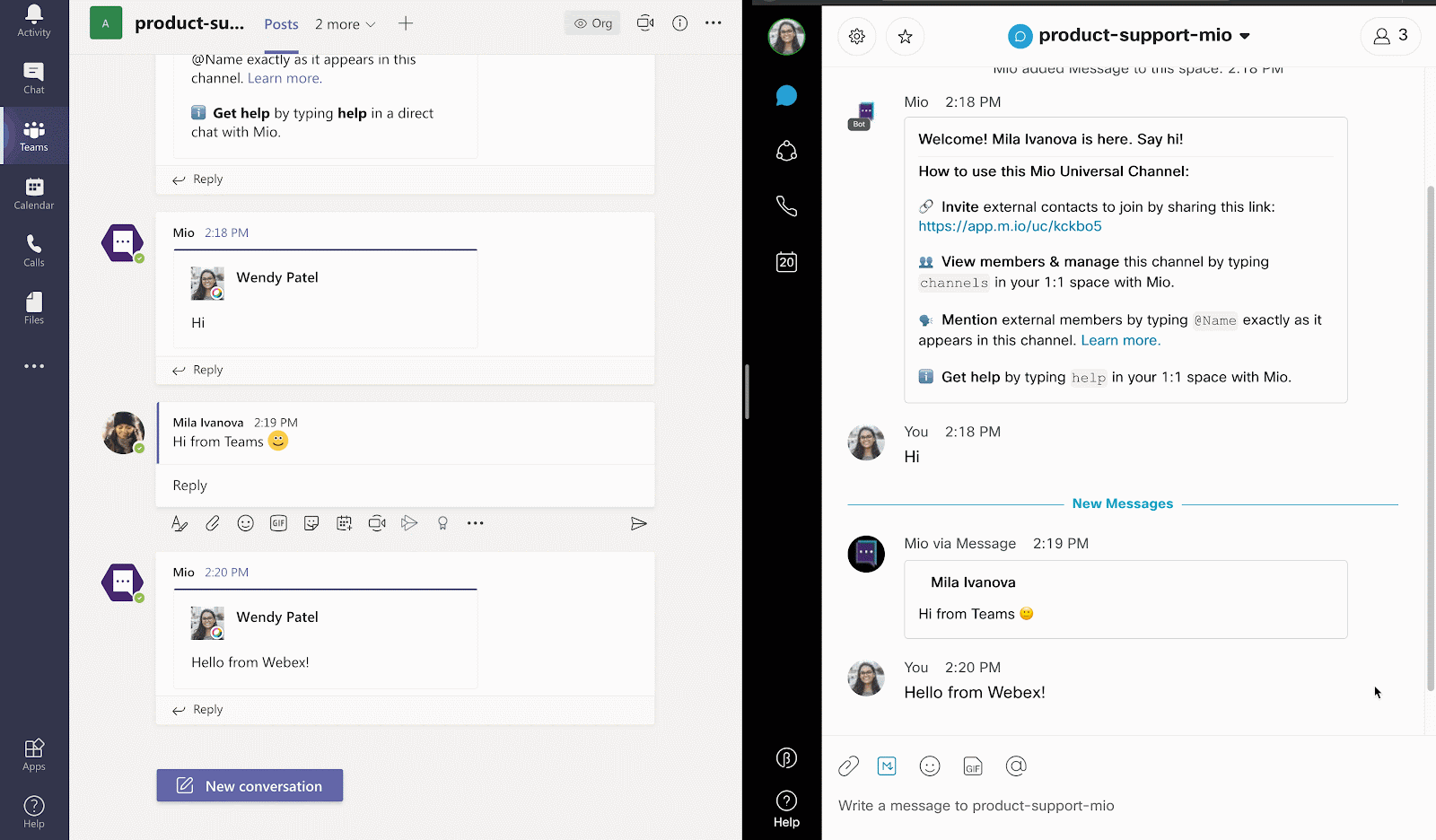Viewport: 1436px width, 840px height.
Task: Open emoji picker in Webex compose
Action: click(930, 766)
